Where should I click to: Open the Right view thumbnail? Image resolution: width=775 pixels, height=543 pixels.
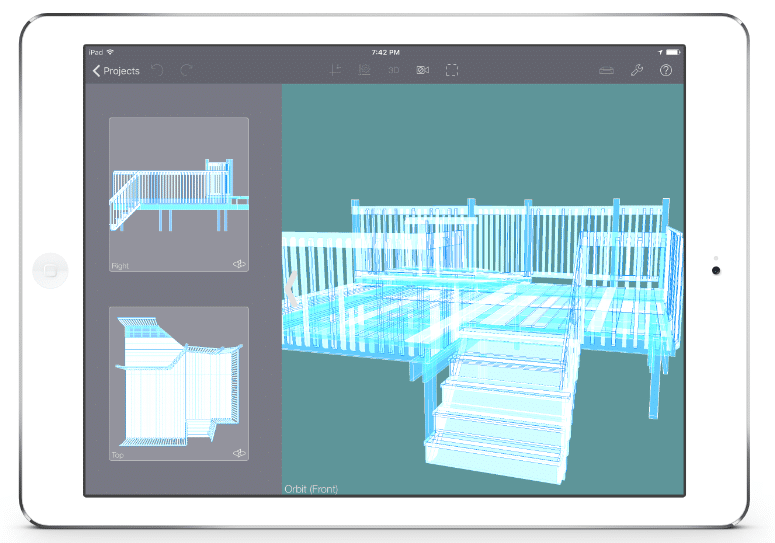pyautogui.click(x=179, y=194)
